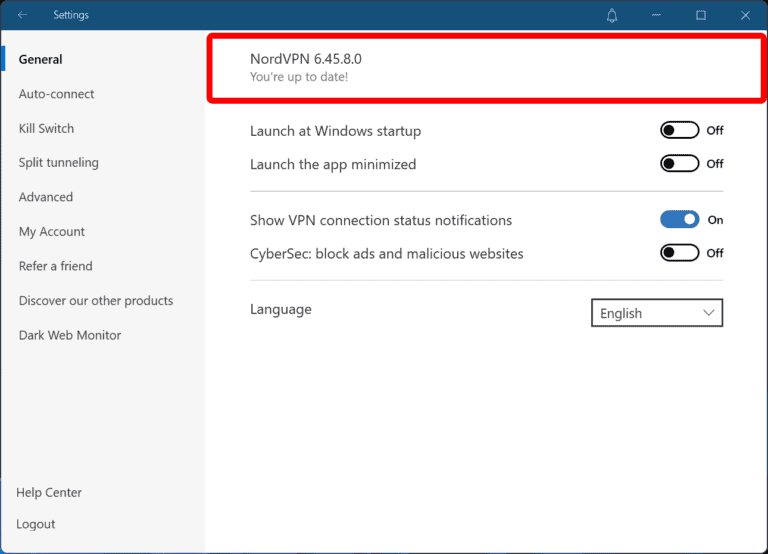
Task: Select the General settings tab
Action: (x=41, y=59)
